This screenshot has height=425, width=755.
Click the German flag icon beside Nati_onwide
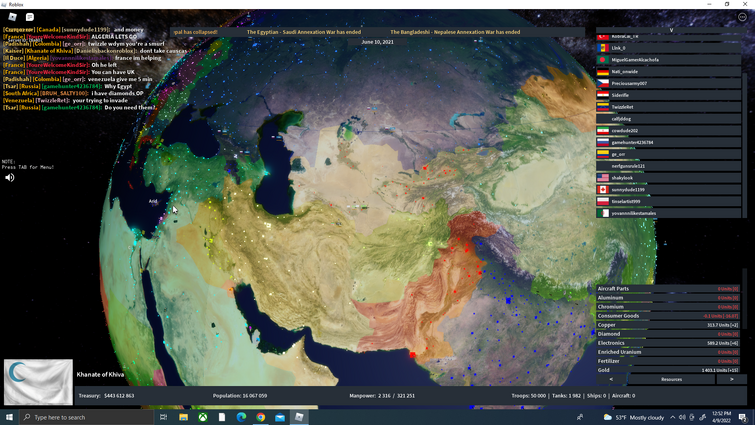(603, 72)
